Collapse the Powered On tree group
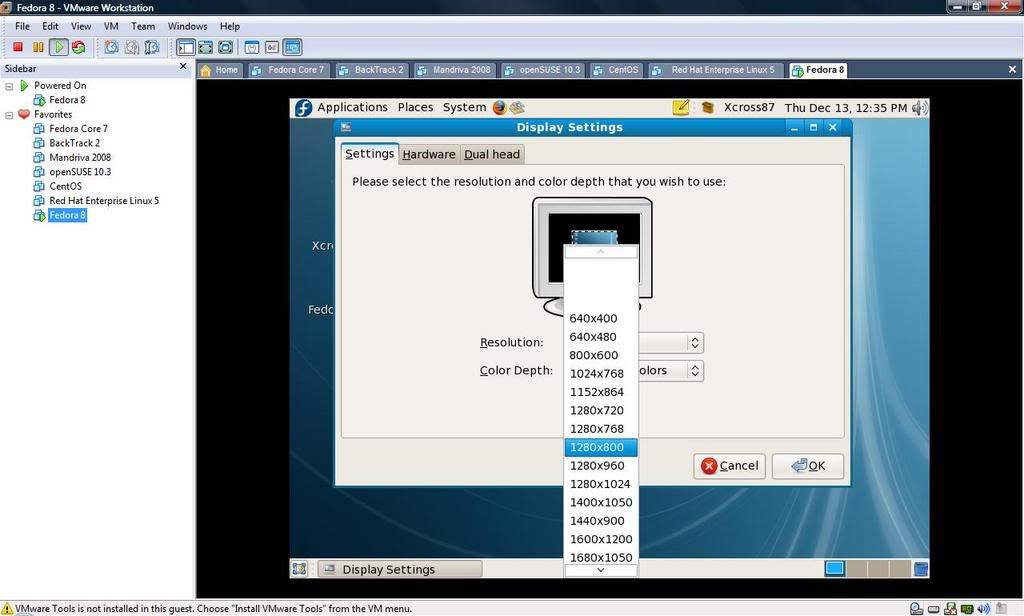This screenshot has width=1024, height=616. point(9,86)
